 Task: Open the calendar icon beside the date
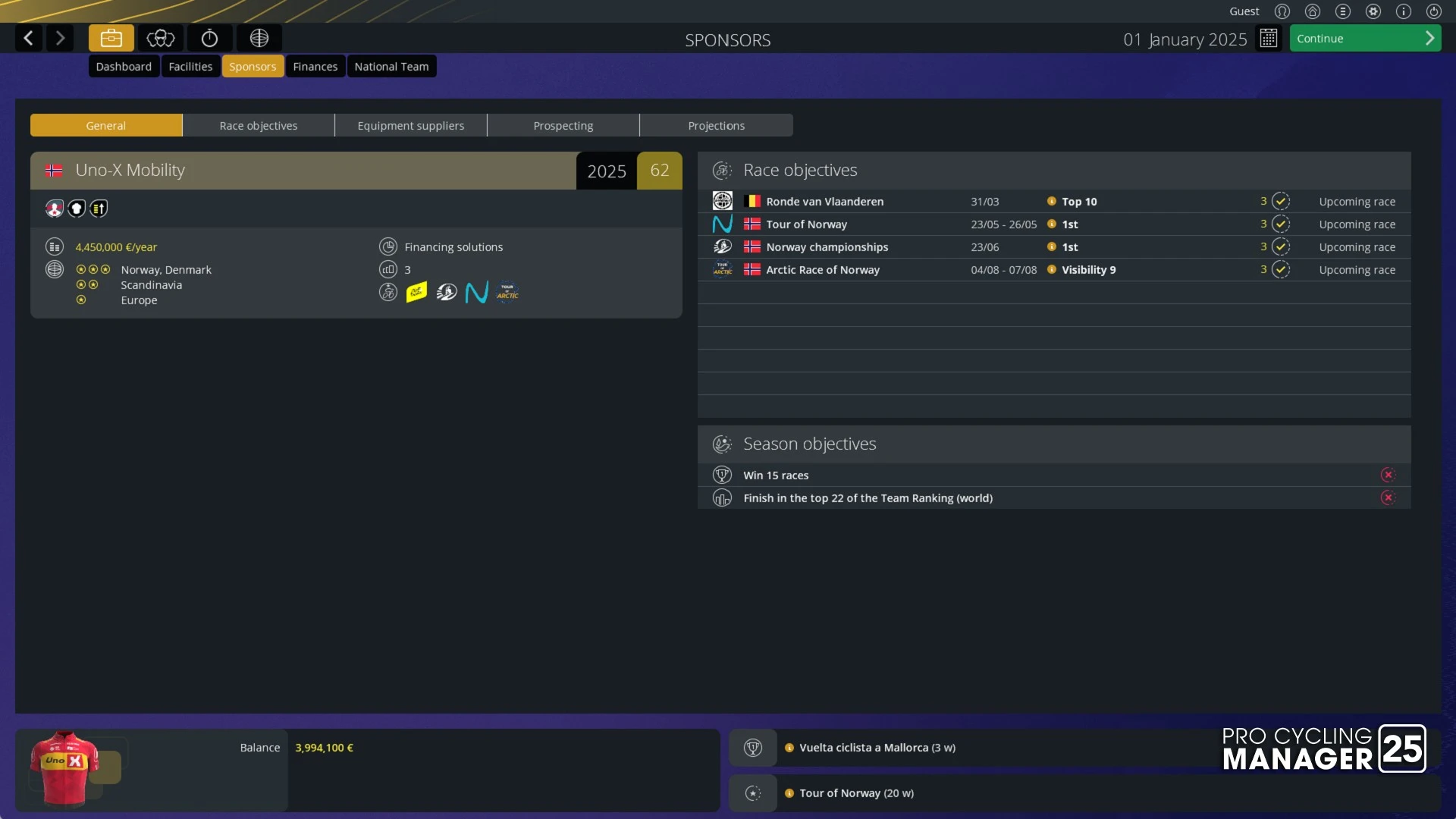pyautogui.click(x=1268, y=38)
